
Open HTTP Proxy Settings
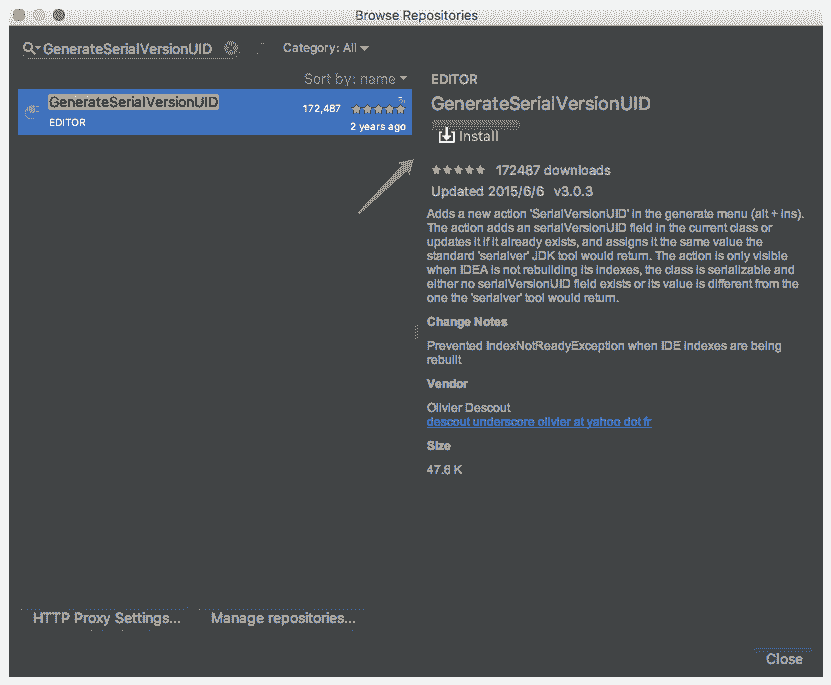coord(107,618)
